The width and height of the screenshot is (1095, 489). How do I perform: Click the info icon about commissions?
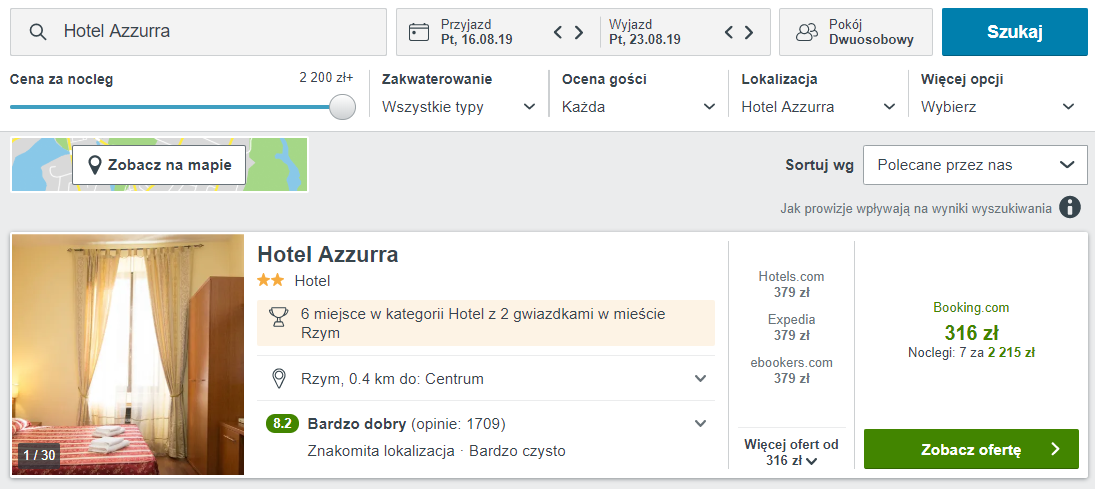pos(1069,207)
